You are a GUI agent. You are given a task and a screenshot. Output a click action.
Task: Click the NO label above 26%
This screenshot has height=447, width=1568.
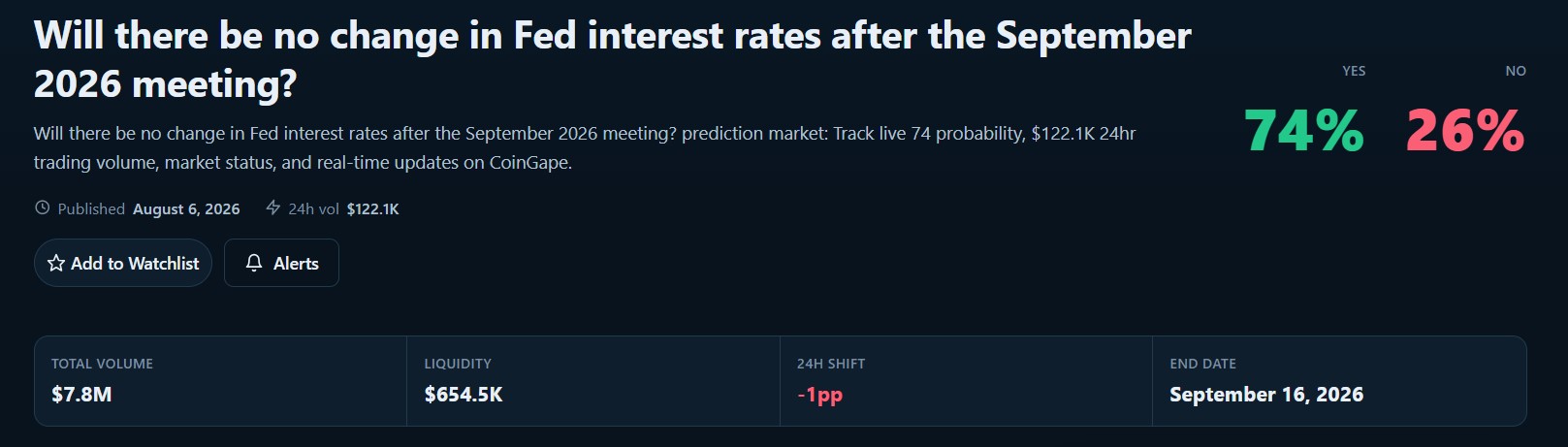(1516, 71)
